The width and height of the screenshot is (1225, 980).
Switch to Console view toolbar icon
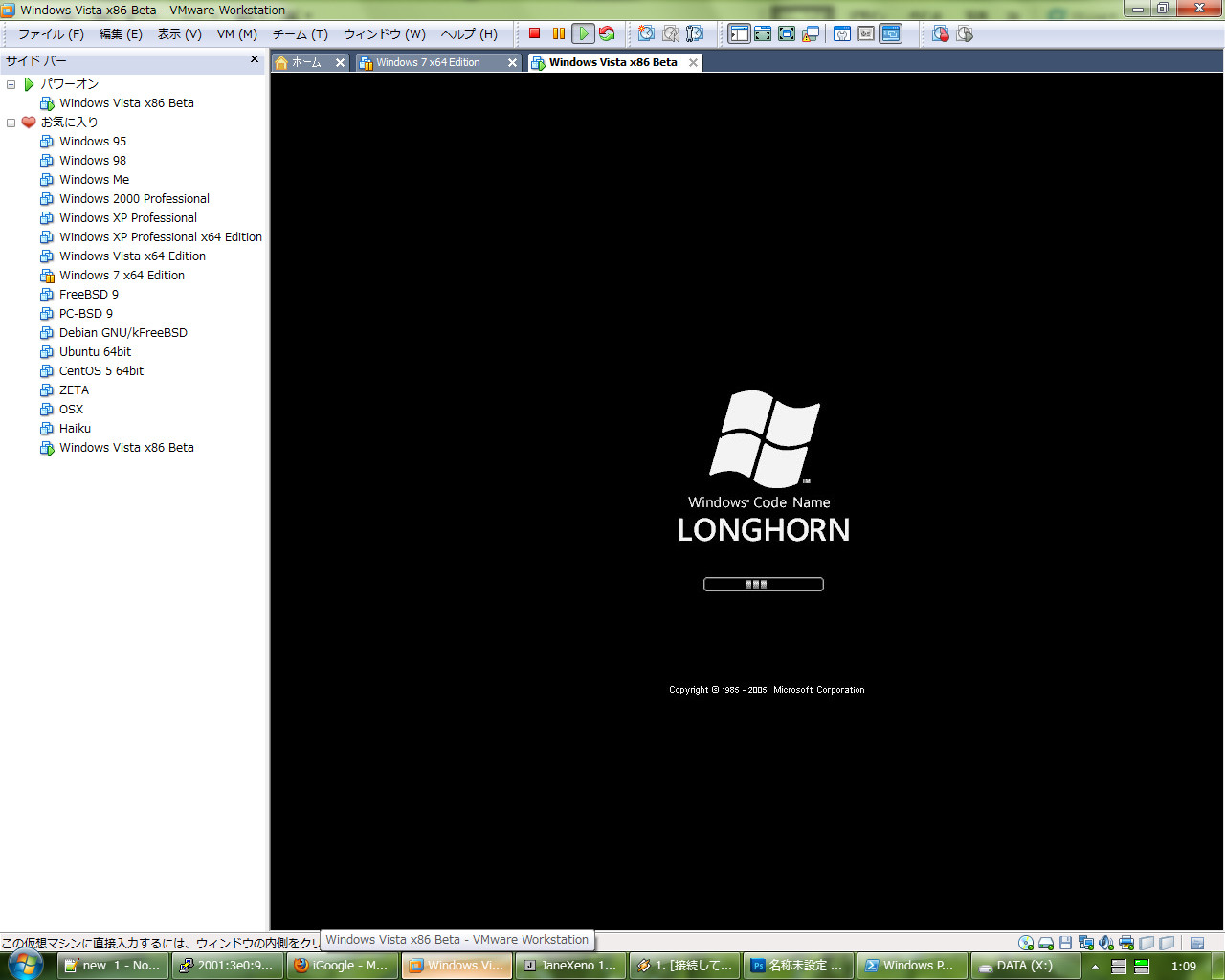tap(891, 33)
